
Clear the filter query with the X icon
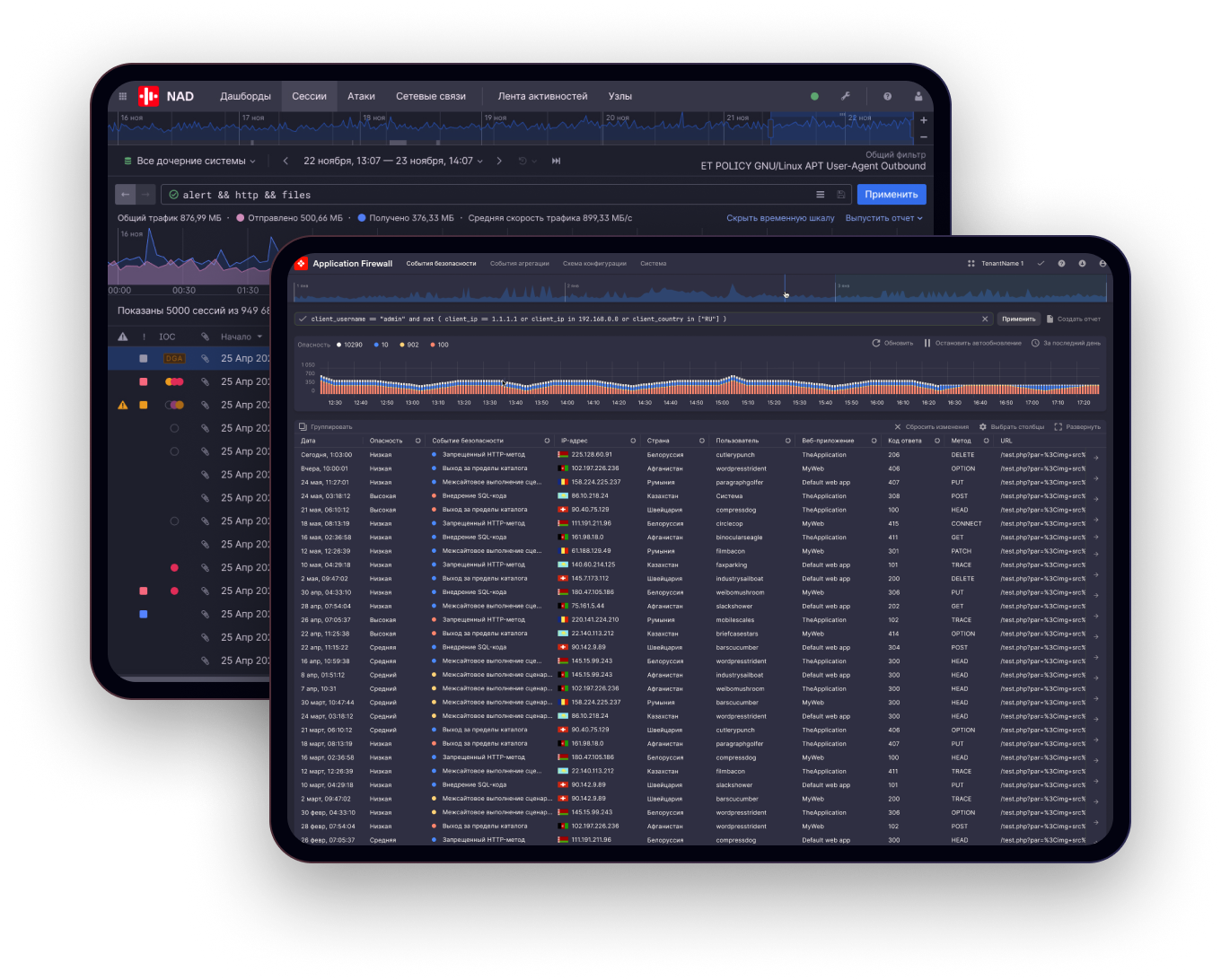point(985,319)
